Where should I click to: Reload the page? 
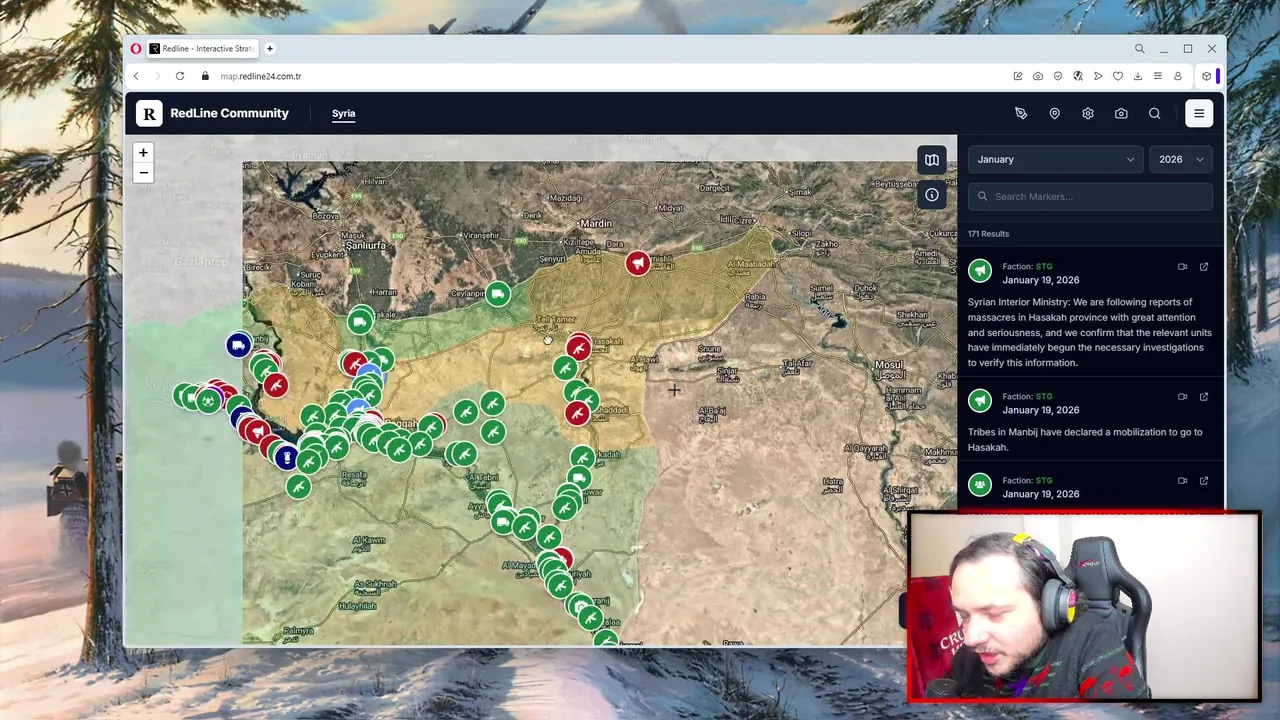tap(180, 76)
